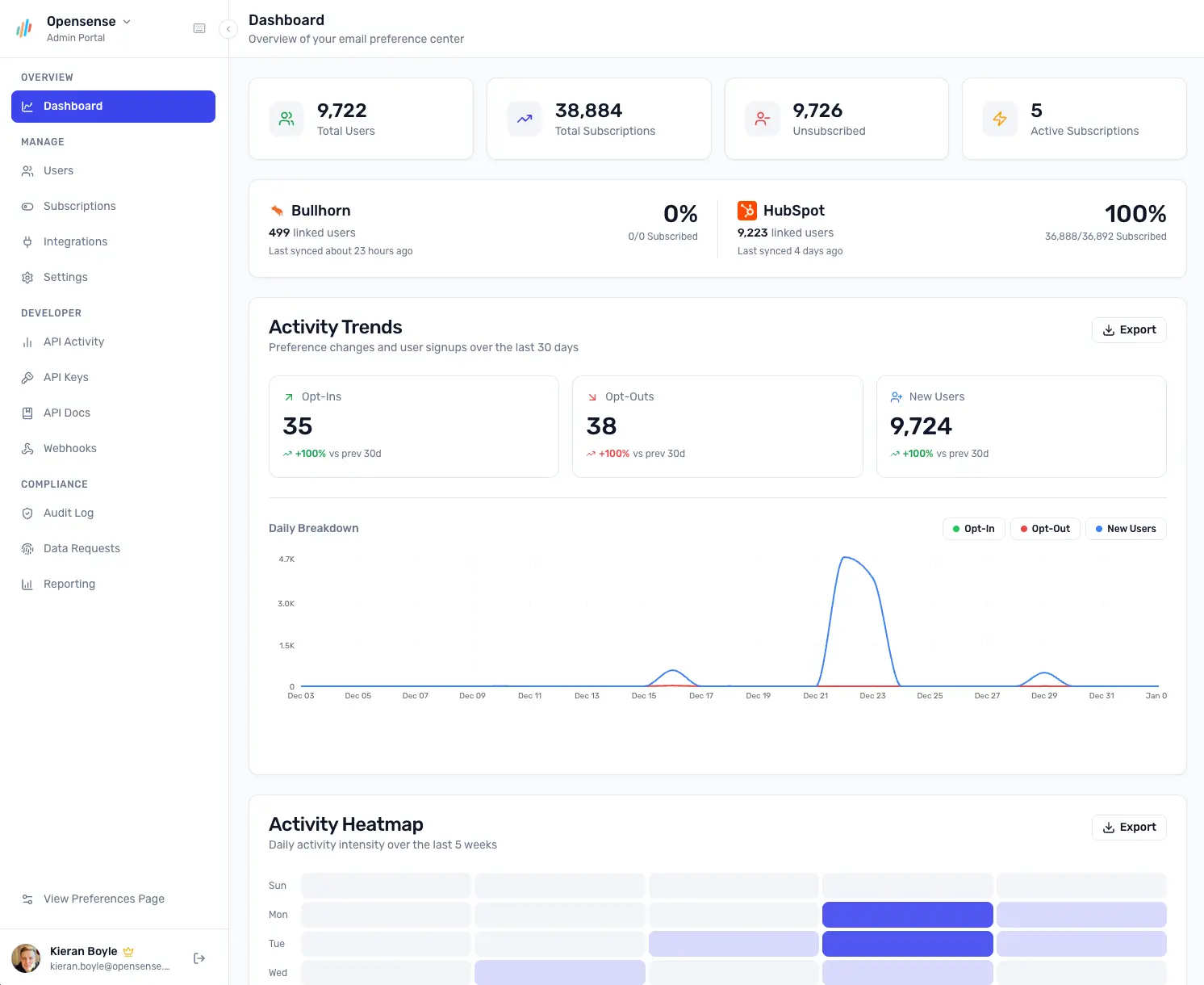Collapse the sidebar with the chevron button
1204x985 pixels.
[x=228, y=29]
